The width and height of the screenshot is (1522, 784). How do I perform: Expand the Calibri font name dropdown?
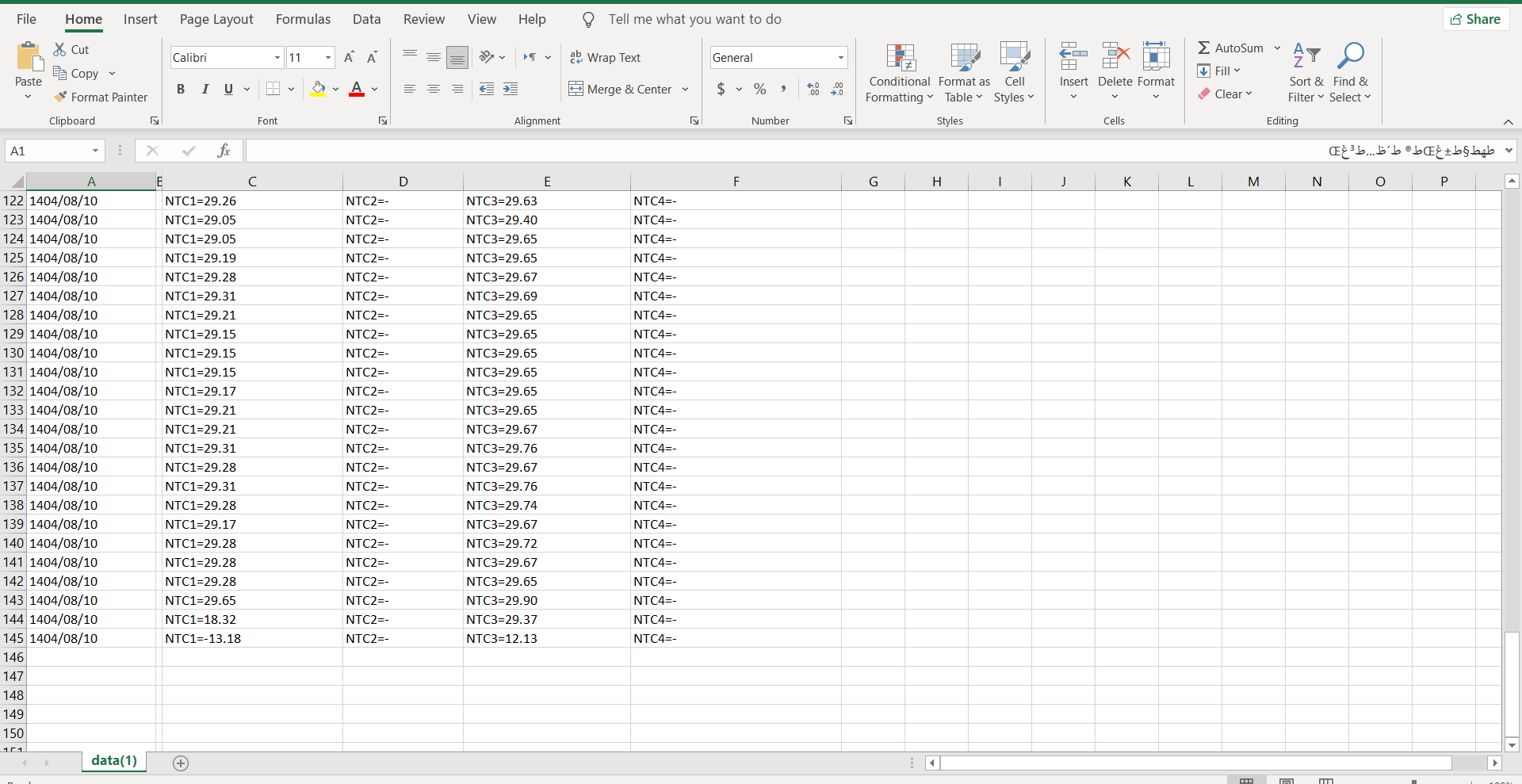pyautogui.click(x=277, y=57)
